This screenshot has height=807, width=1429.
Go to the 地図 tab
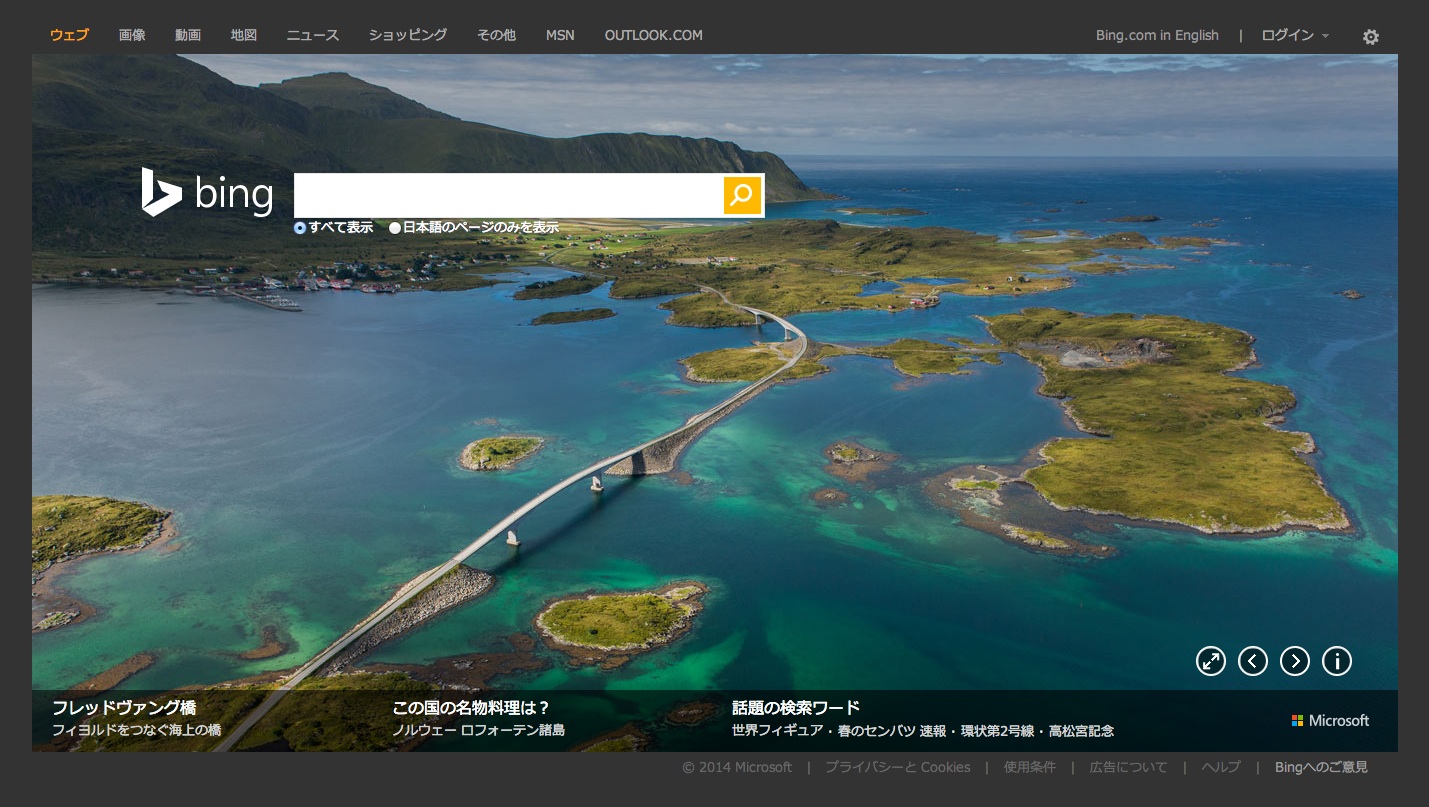pos(243,35)
